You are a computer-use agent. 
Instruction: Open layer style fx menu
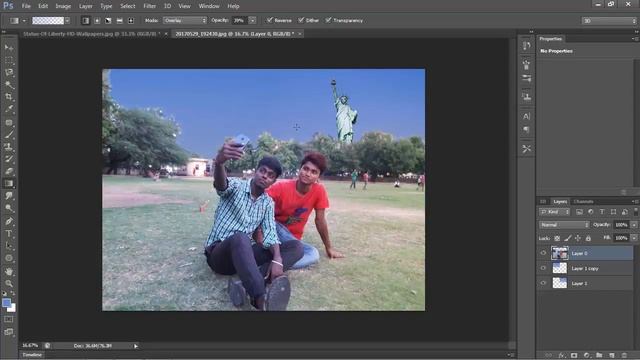point(562,356)
